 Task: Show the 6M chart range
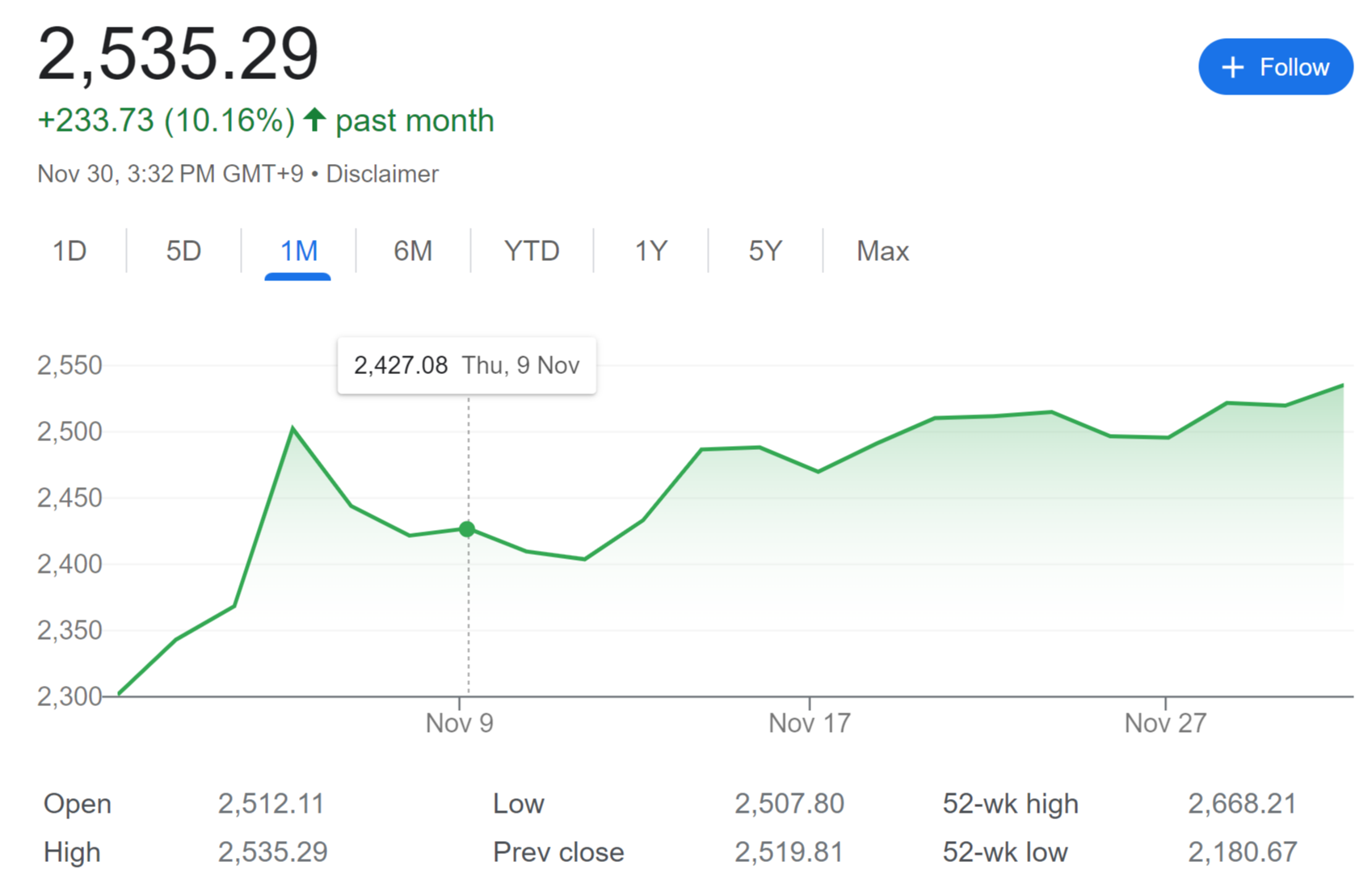[x=413, y=251]
